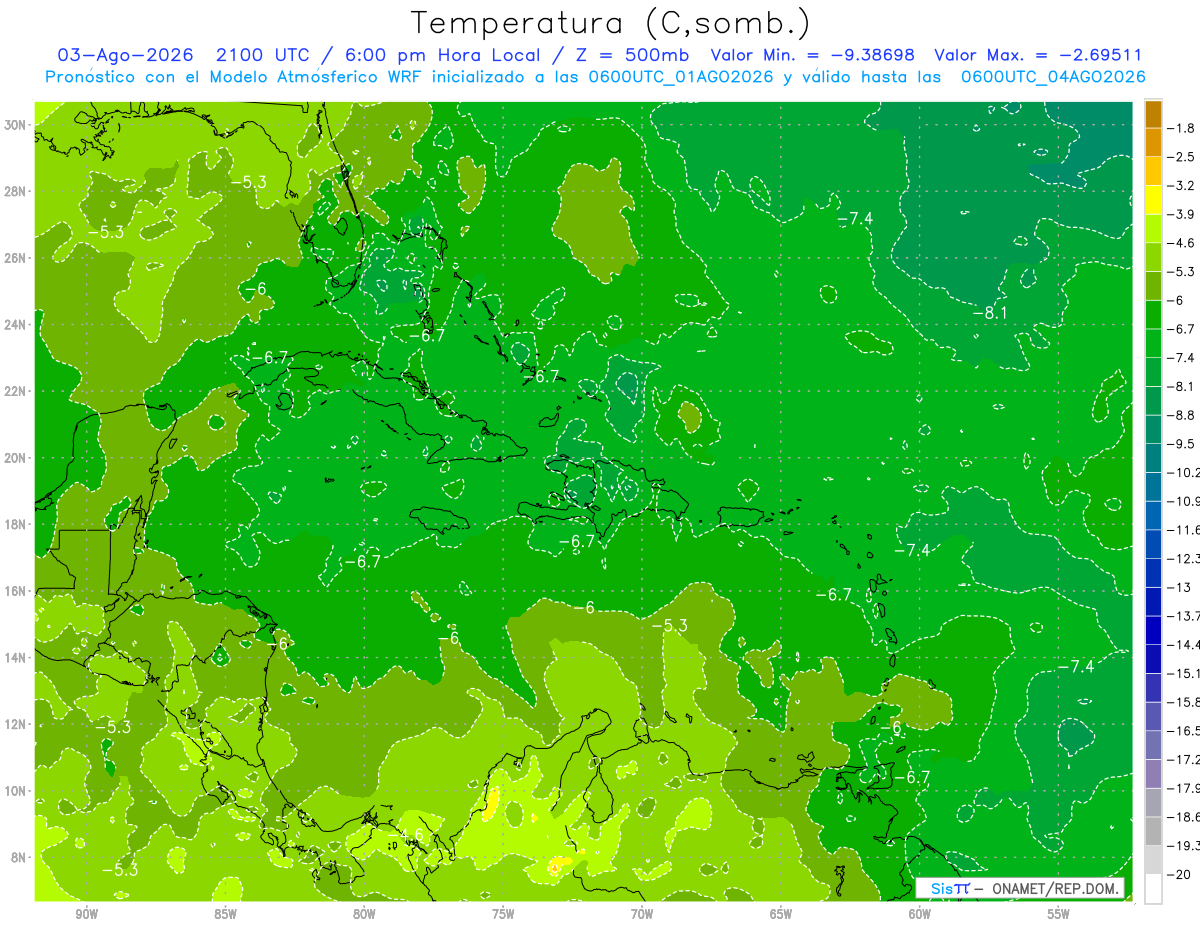Click the '-18.6' colorbar label
The width and height of the screenshot is (1200, 927).
pyautogui.click(x=1183, y=817)
